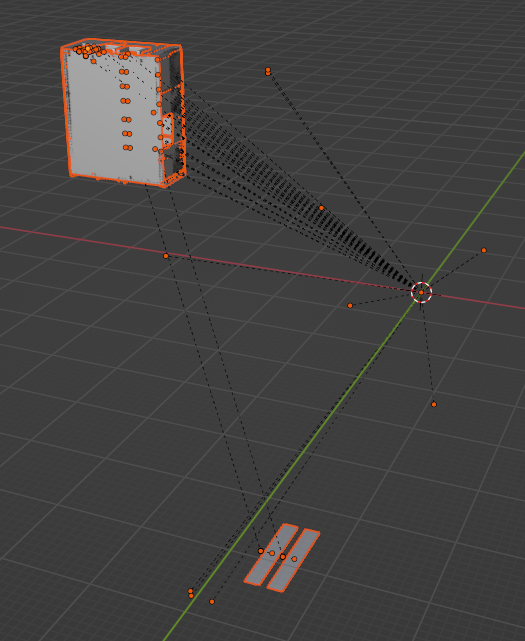Image resolution: width=525 pixels, height=641 pixels.
Task: Select the gray box-shaped mesh object
Action: point(123,113)
